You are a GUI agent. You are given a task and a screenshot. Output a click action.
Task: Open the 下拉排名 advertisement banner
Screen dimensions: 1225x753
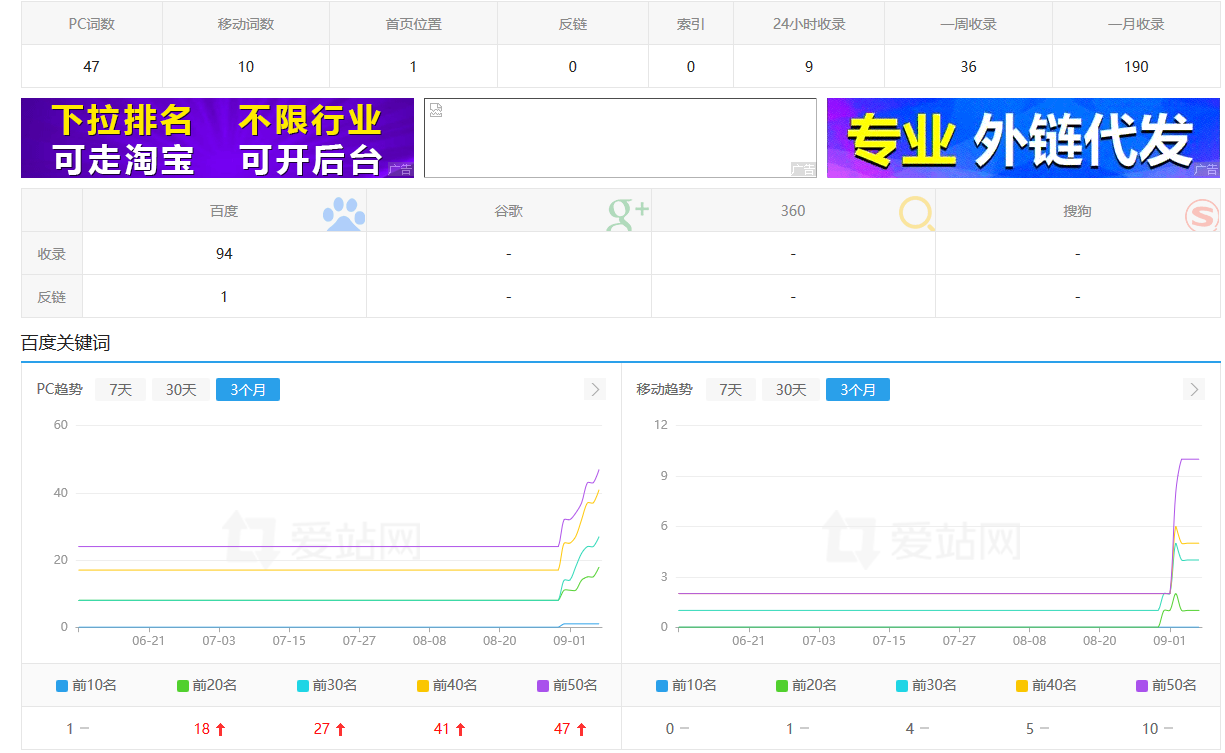coord(217,138)
